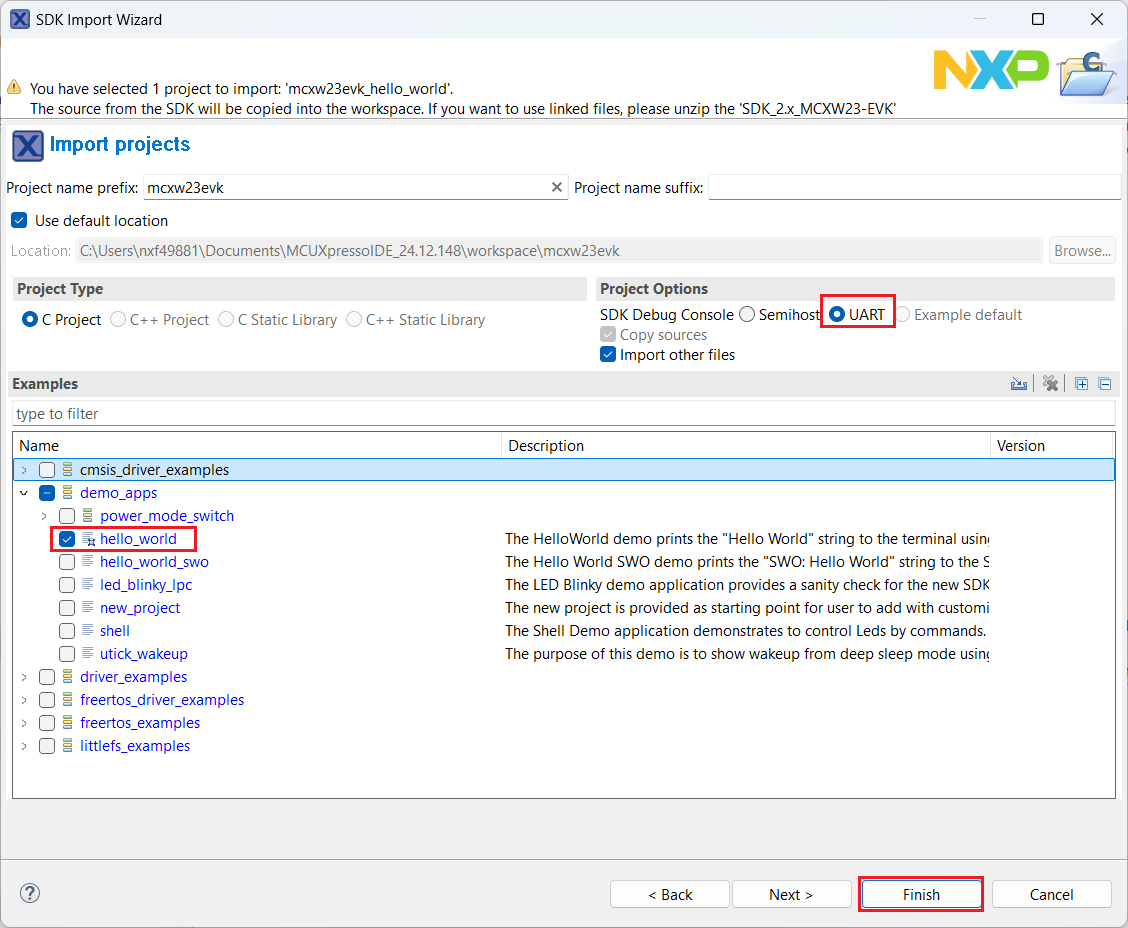The image size is (1128, 928).
Task: Check the power_mode_switch checkbox
Action: (x=67, y=516)
